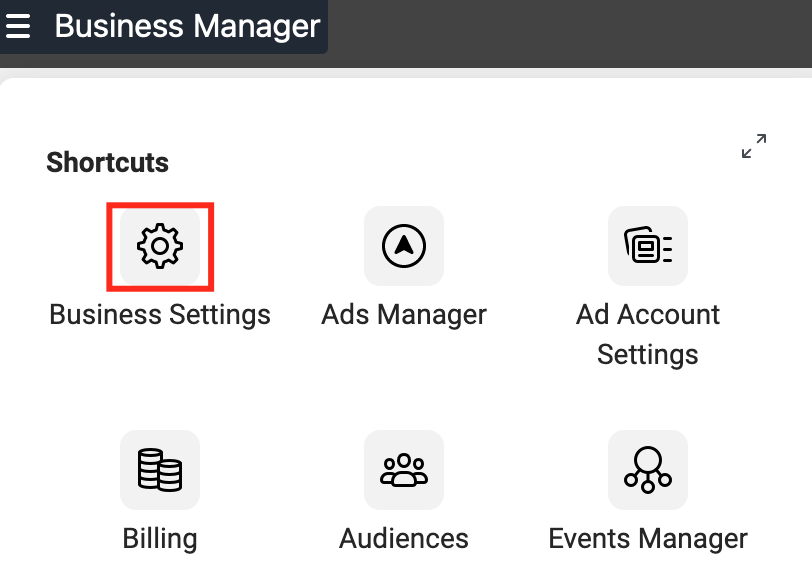Screen dimensions: 812x588
Task: Click the Shortcuts section heading
Action: [107, 162]
